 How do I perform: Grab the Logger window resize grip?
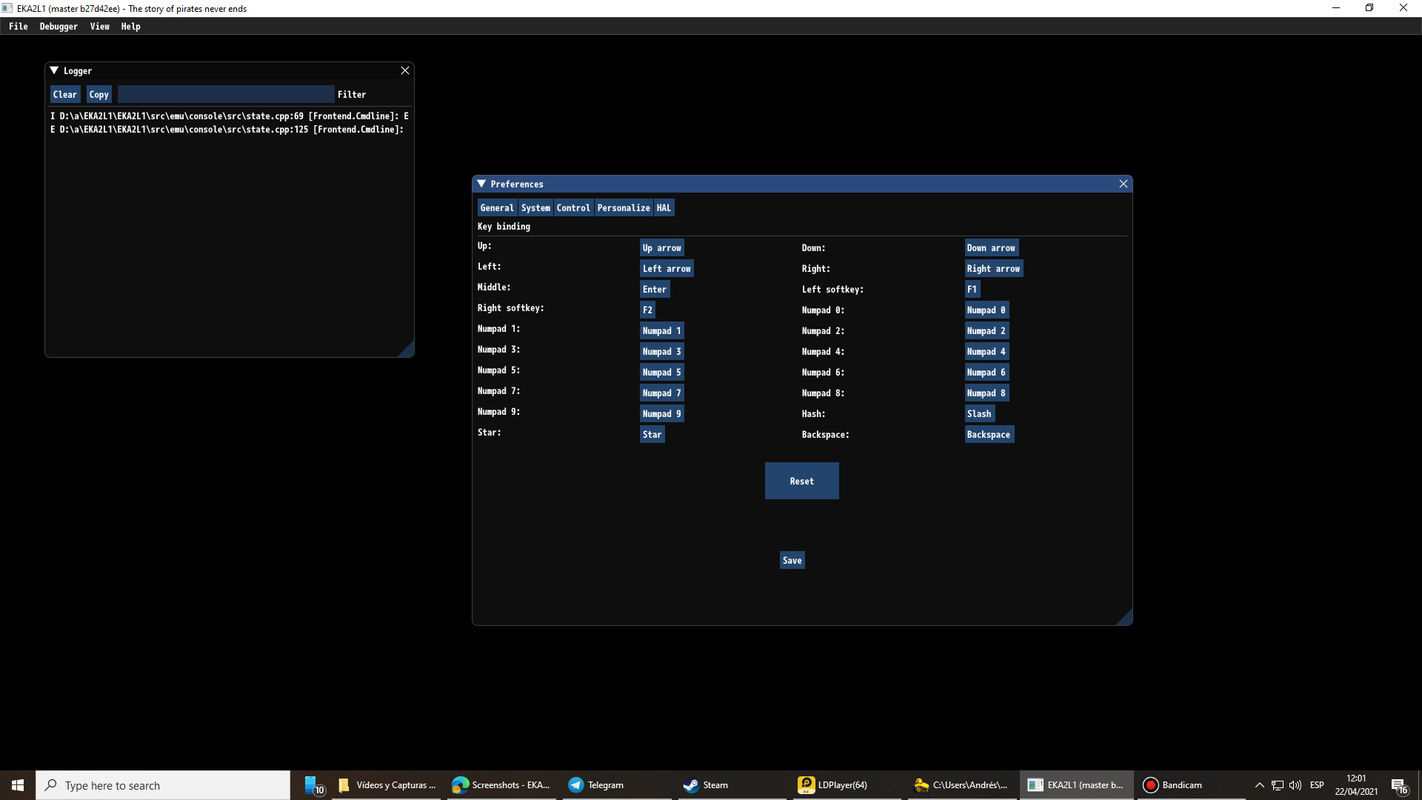tap(405, 348)
